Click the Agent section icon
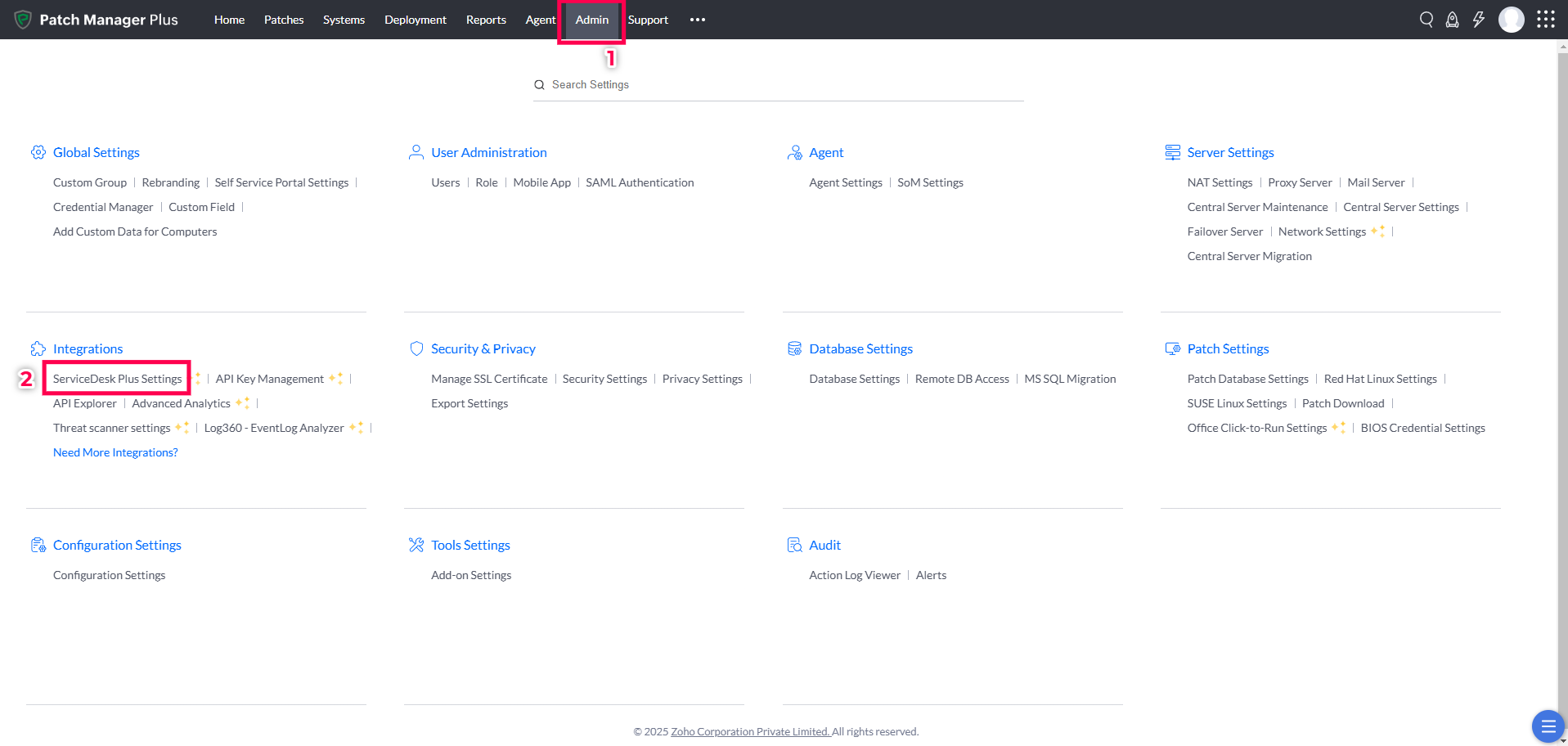The image size is (1568, 746). coord(794,152)
